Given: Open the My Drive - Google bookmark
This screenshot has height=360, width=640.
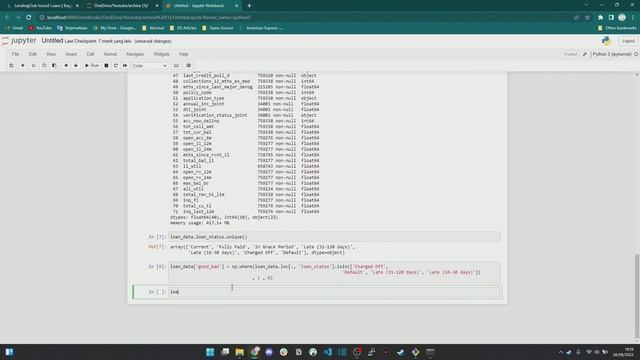Looking at the screenshot, I should (115, 28).
